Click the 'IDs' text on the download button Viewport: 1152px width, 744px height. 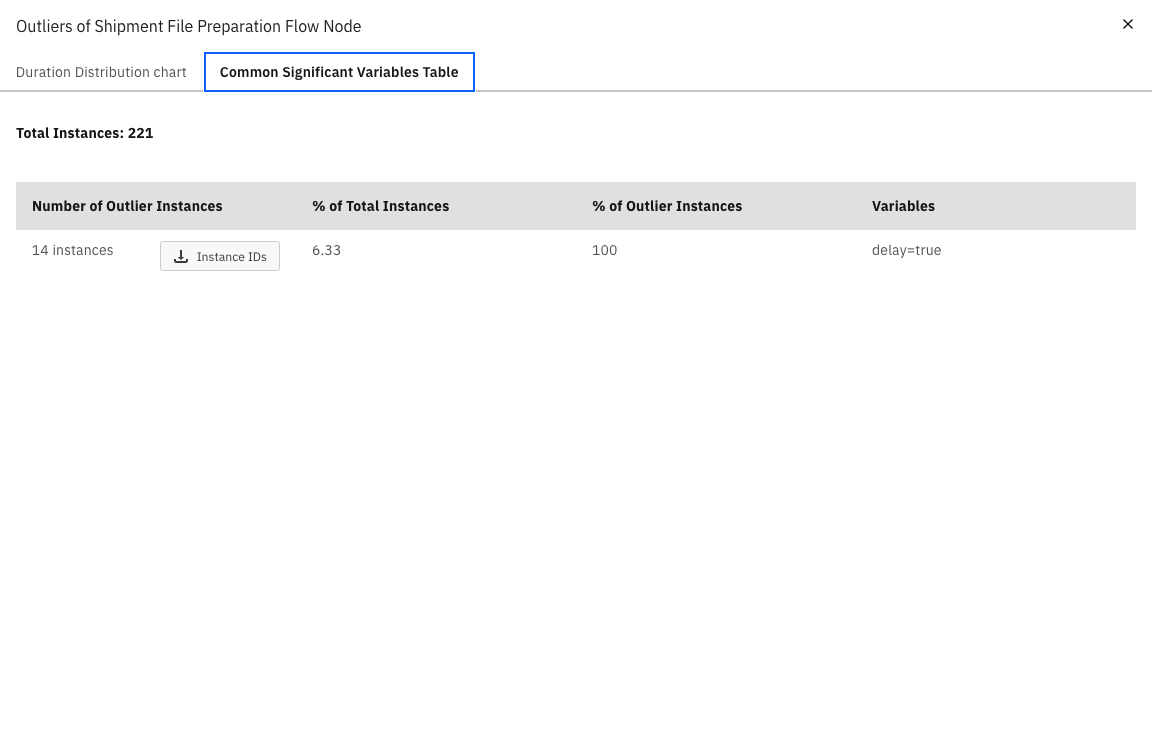pos(256,257)
